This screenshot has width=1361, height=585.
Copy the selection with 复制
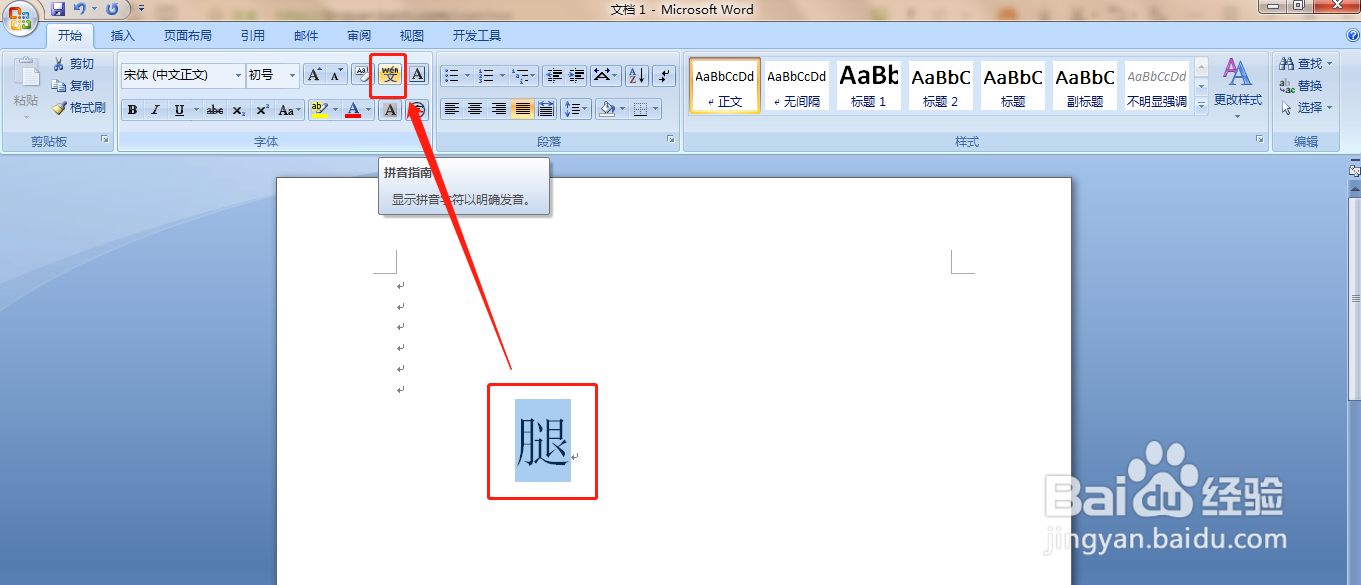point(73,86)
